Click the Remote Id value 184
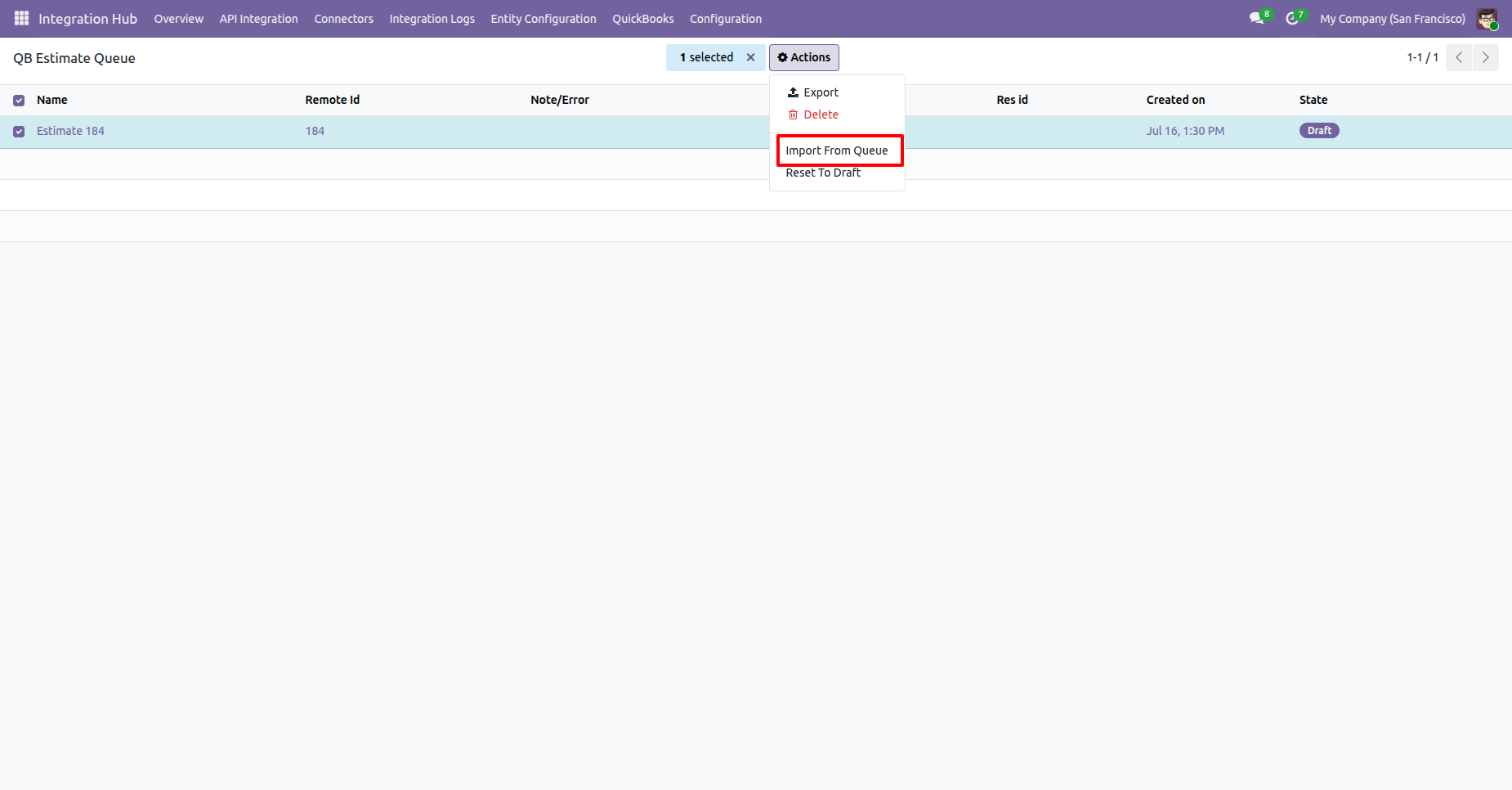 tap(315, 131)
